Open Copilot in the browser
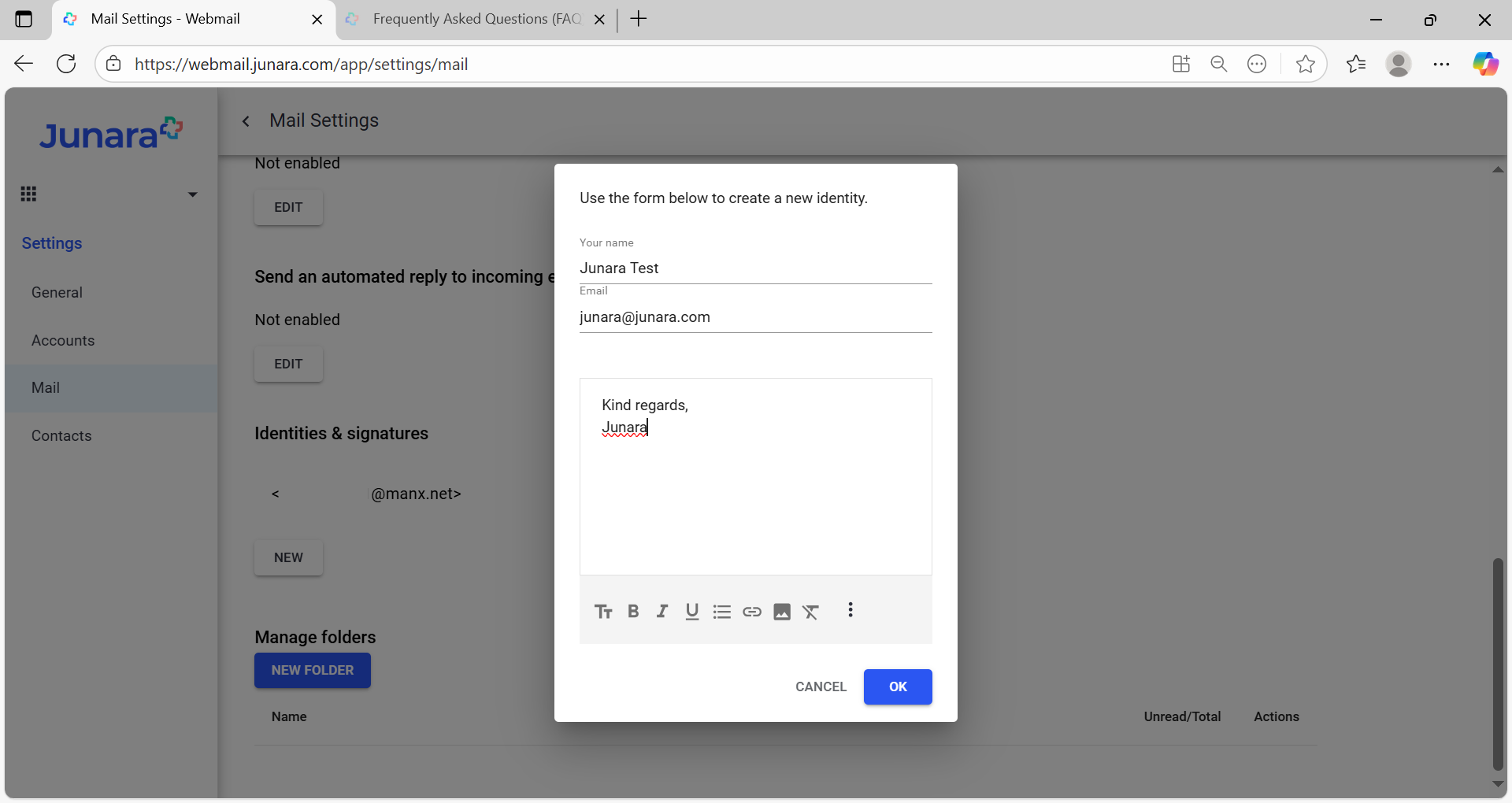This screenshot has width=1512, height=803. pos(1485,64)
